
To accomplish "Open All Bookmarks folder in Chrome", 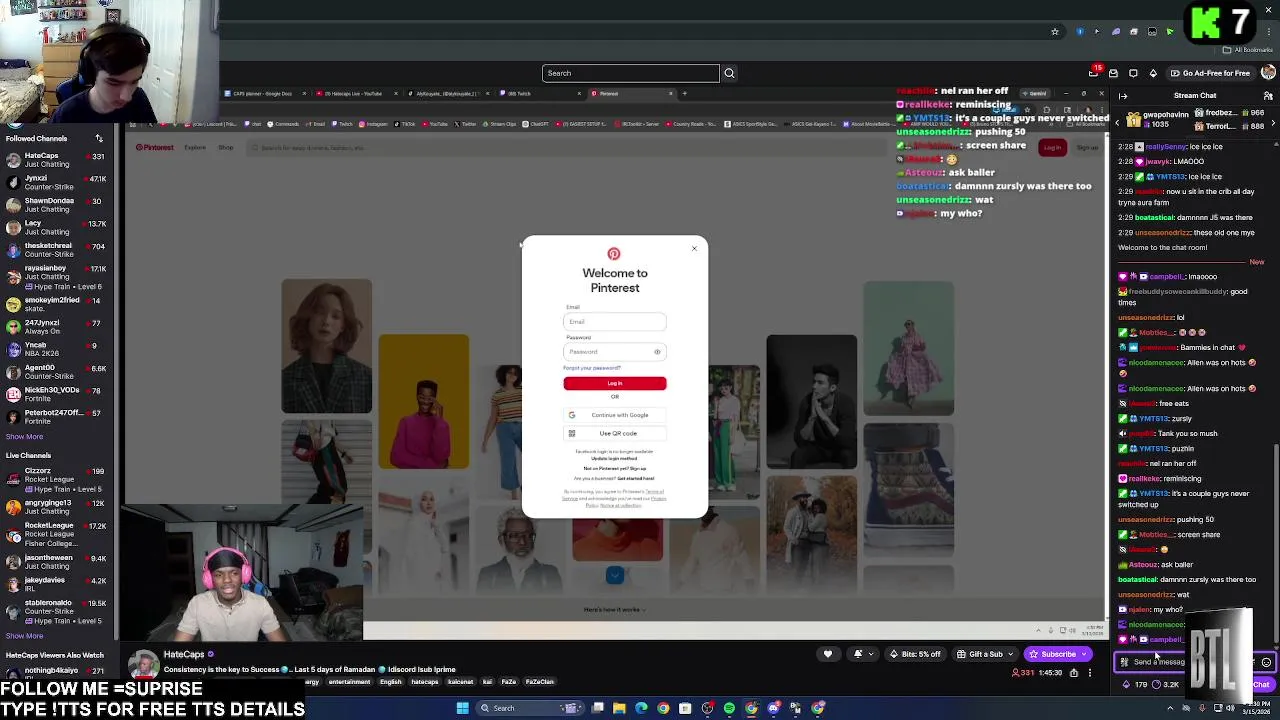I will 1246,50.
